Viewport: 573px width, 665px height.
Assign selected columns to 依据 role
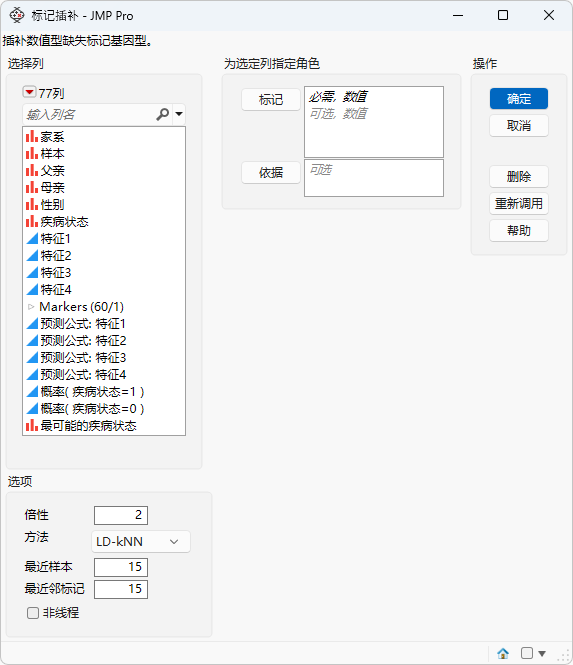coord(271,173)
